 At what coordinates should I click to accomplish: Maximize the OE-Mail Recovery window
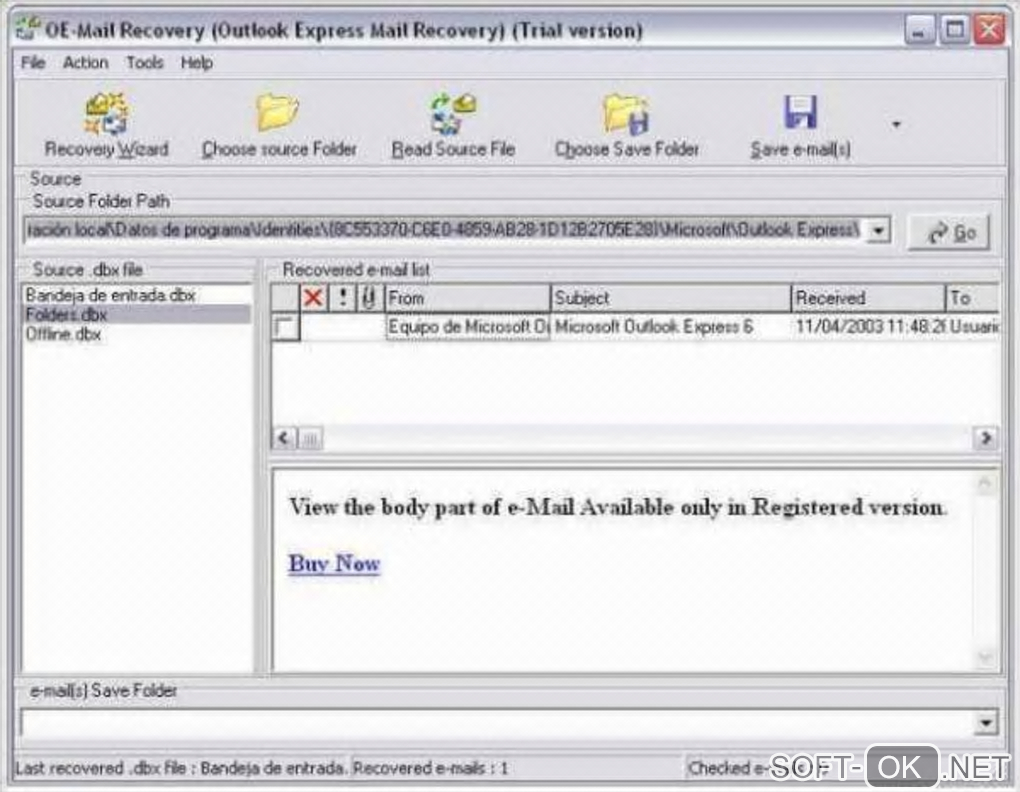(954, 30)
